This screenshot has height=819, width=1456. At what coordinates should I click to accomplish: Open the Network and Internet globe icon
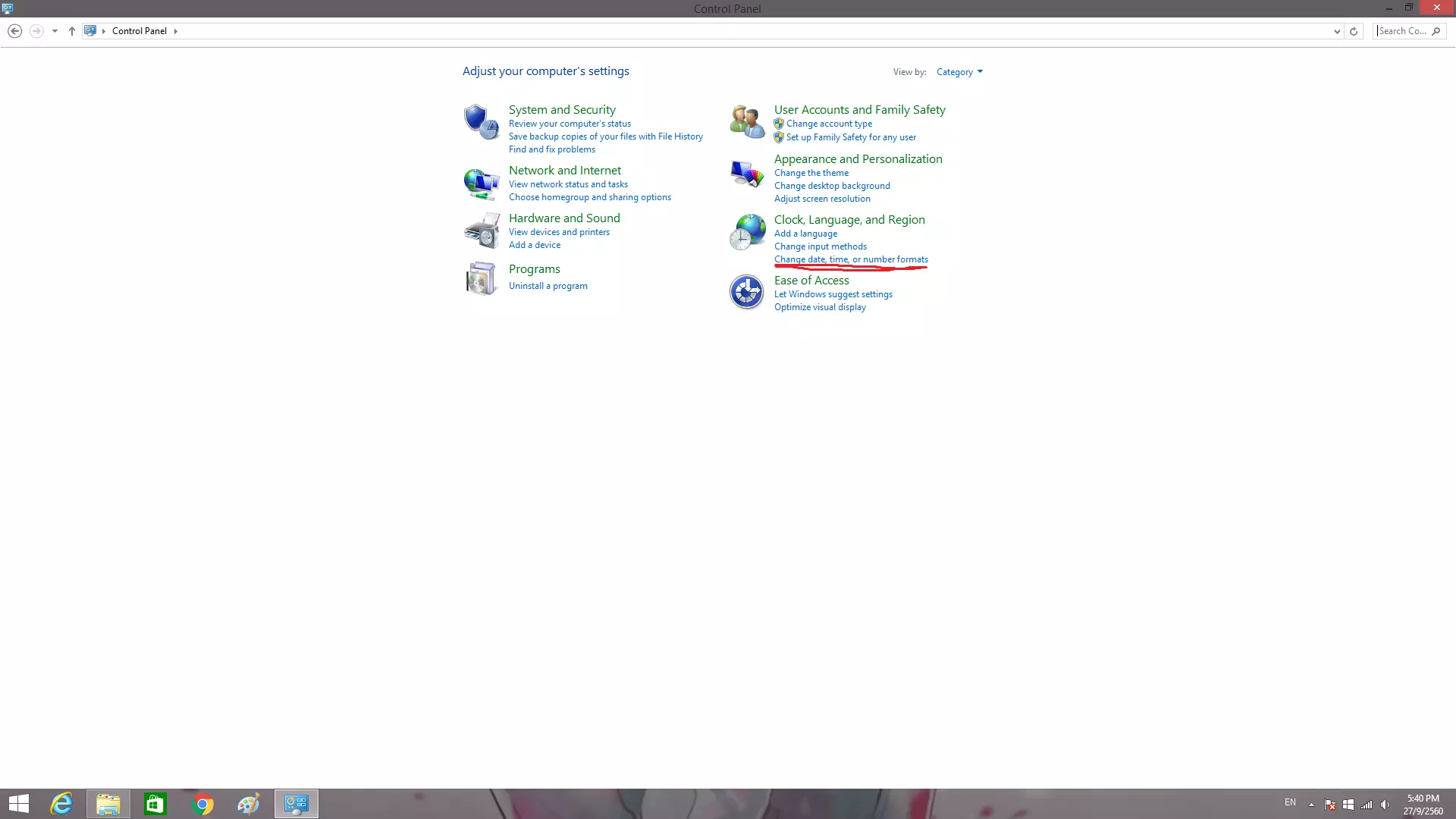482,184
